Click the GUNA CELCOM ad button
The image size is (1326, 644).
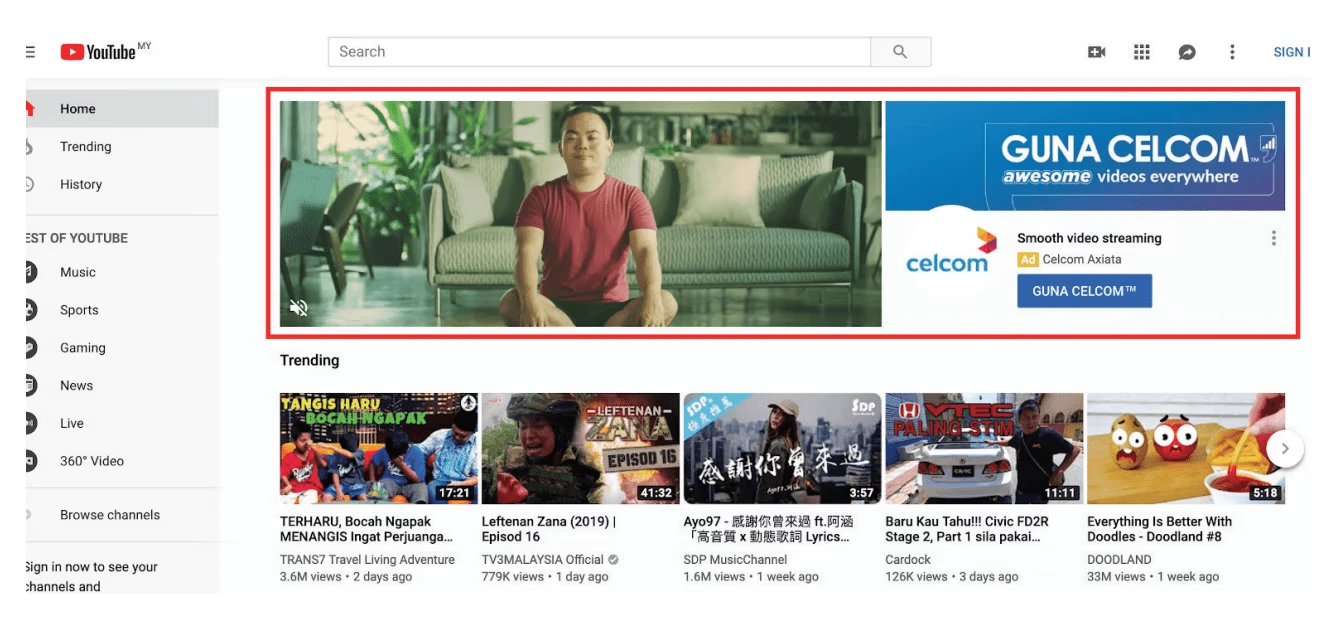1084,291
